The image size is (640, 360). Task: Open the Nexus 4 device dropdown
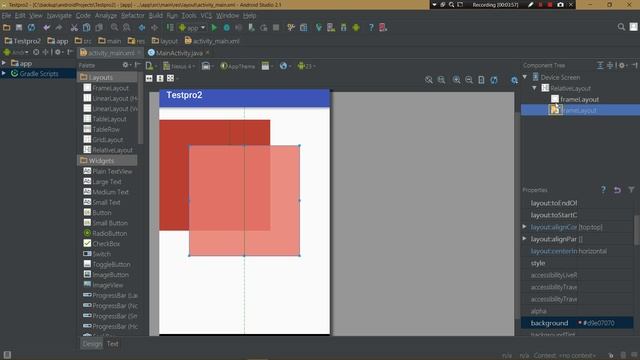(179, 66)
